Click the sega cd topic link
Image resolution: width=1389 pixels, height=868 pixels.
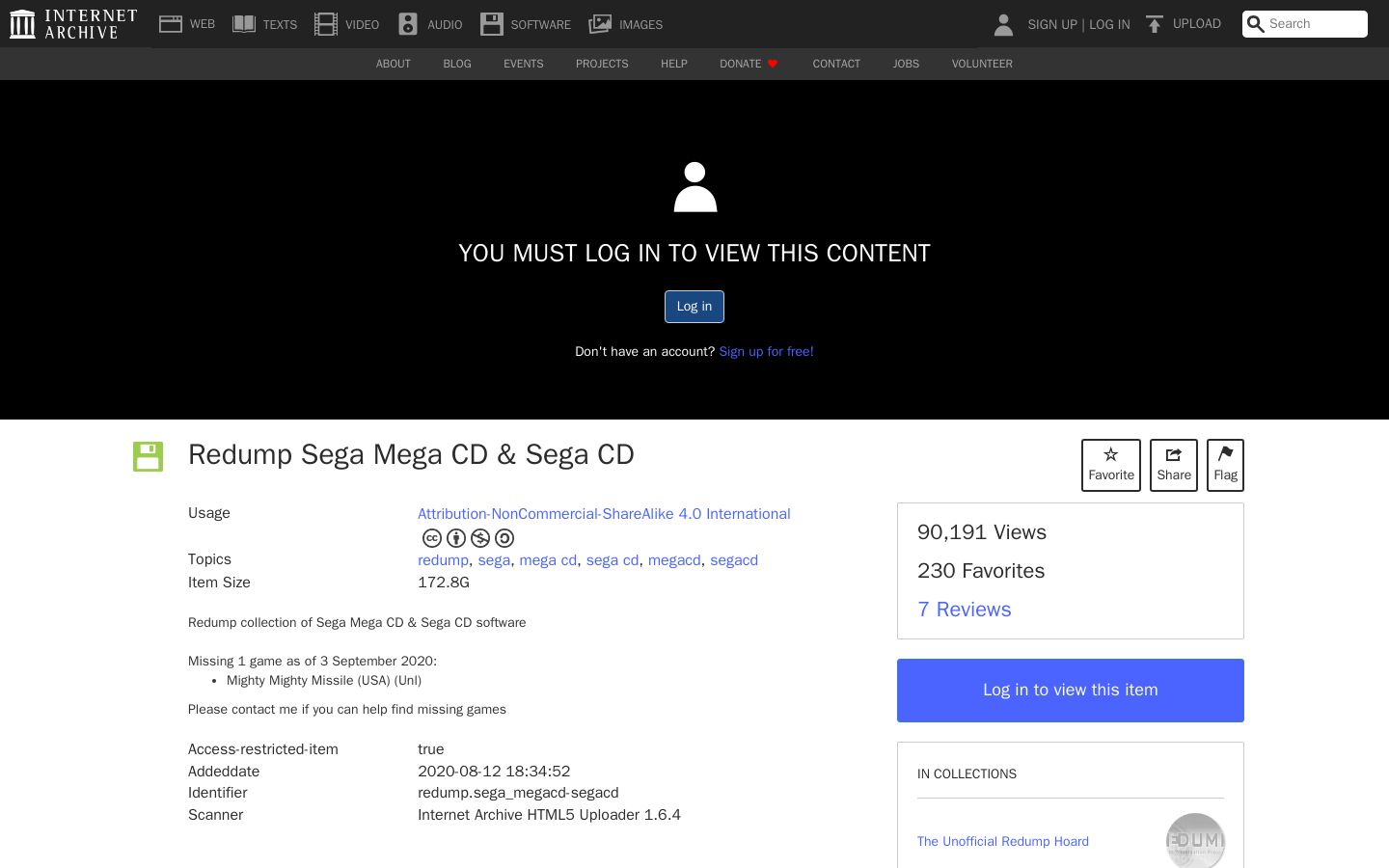[613, 560]
